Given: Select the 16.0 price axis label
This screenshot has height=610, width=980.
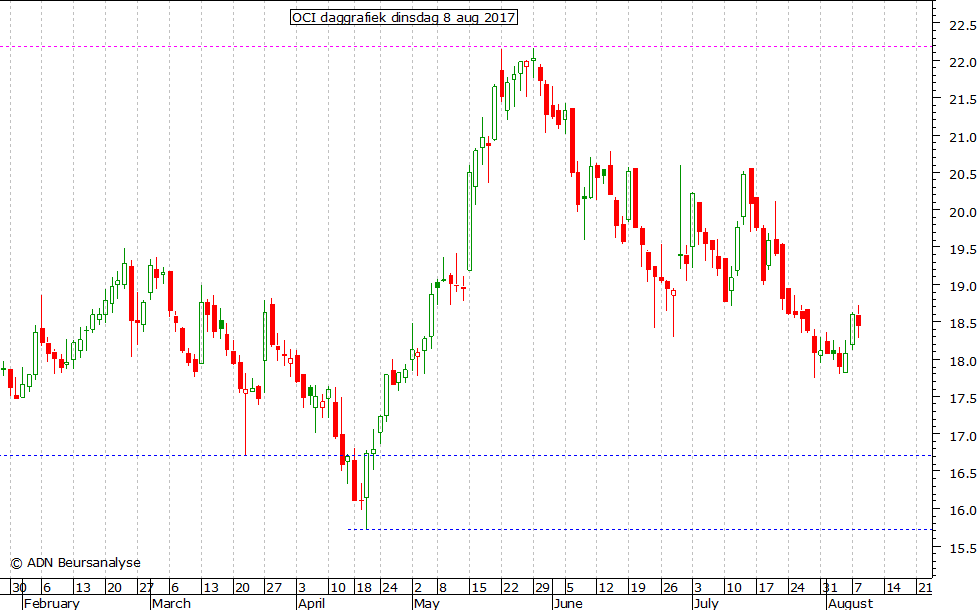Looking at the screenshot, I should coord(962,511).
